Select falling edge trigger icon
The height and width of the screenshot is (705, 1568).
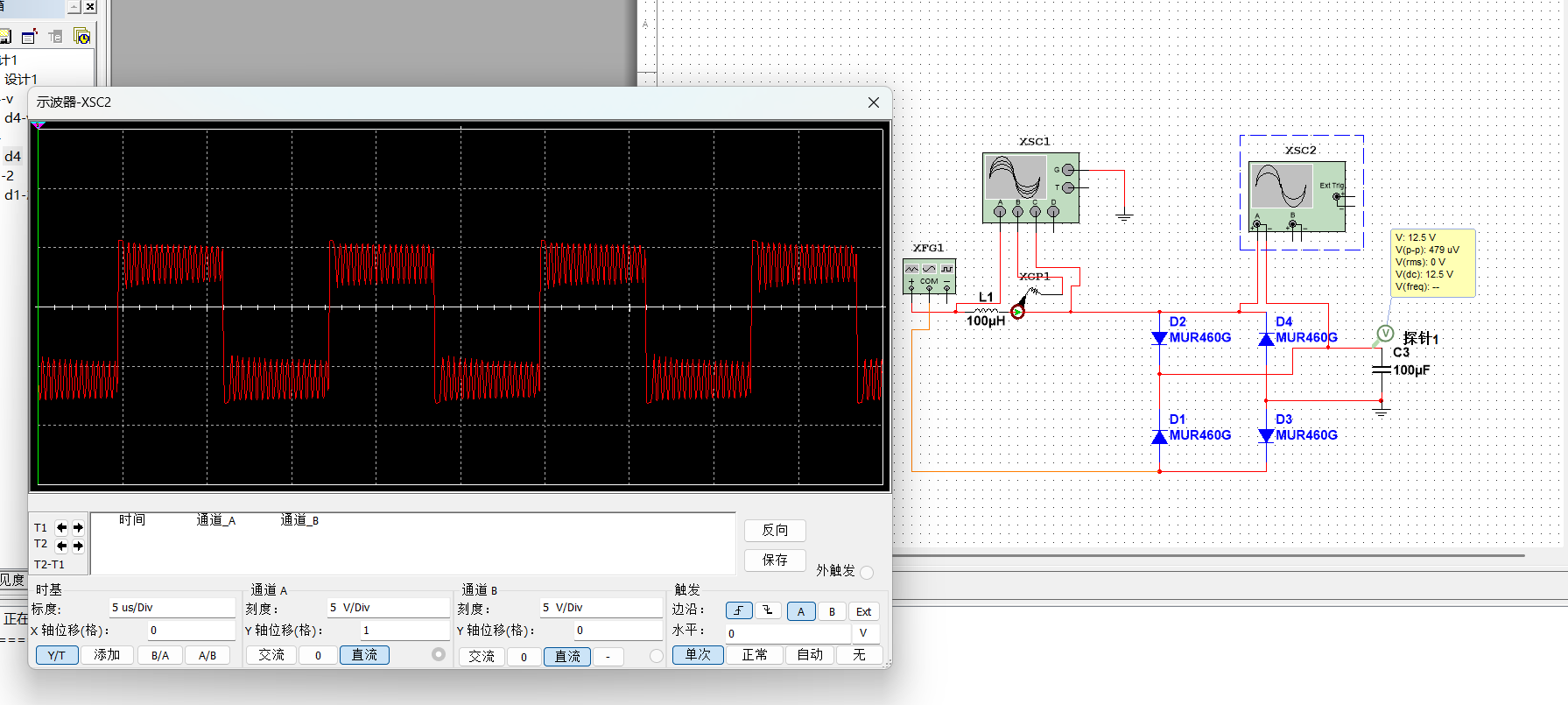click(x=768, y=611)
